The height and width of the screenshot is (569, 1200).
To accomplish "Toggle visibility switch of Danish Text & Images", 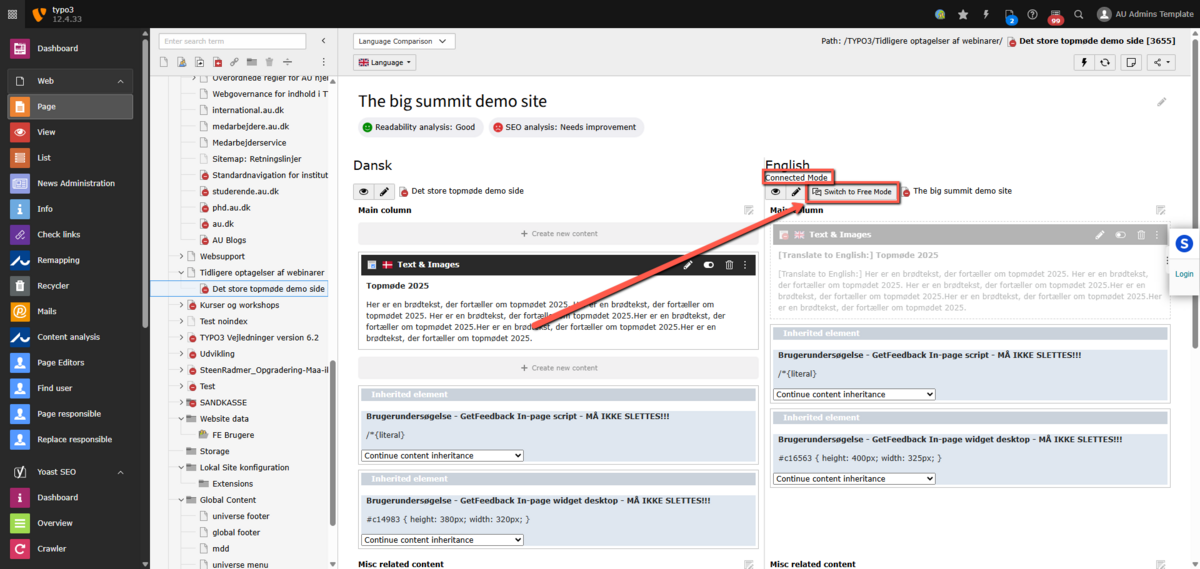I will coord(709,265).
